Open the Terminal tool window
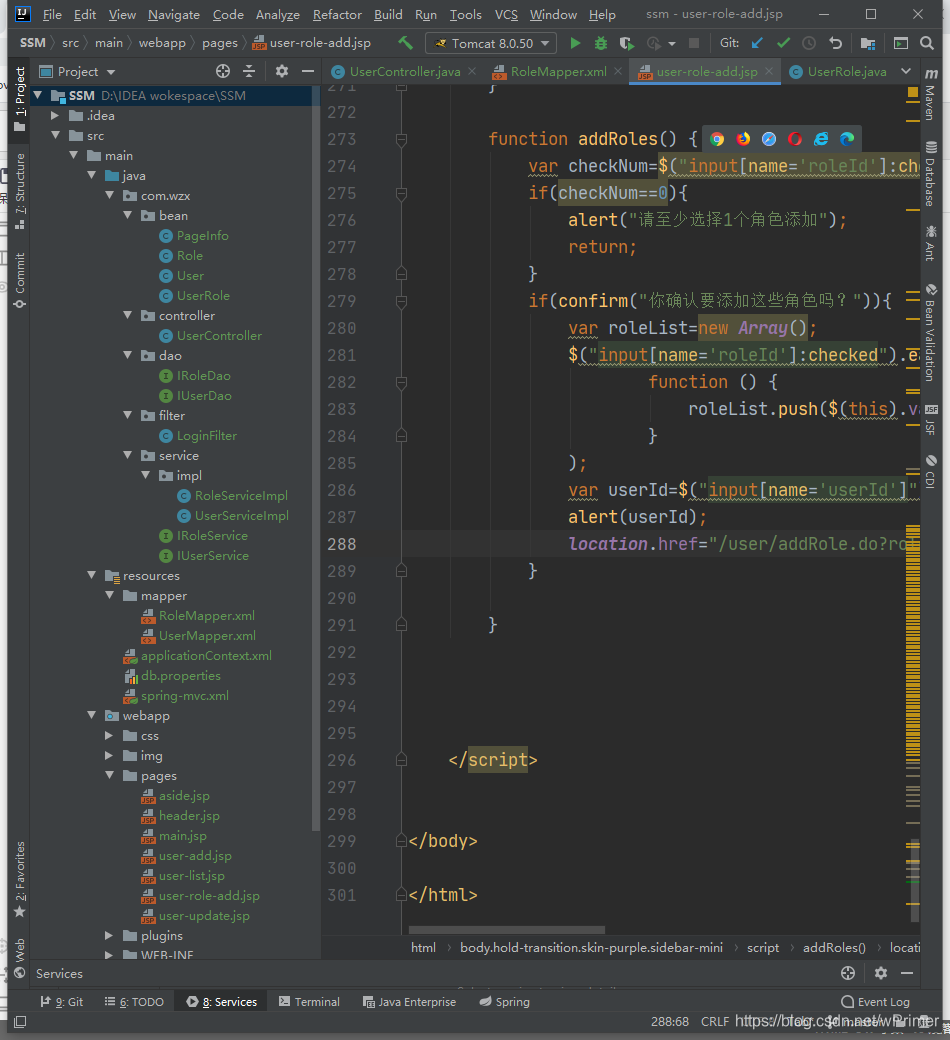950x1040 pixels. click(309, 1002)
